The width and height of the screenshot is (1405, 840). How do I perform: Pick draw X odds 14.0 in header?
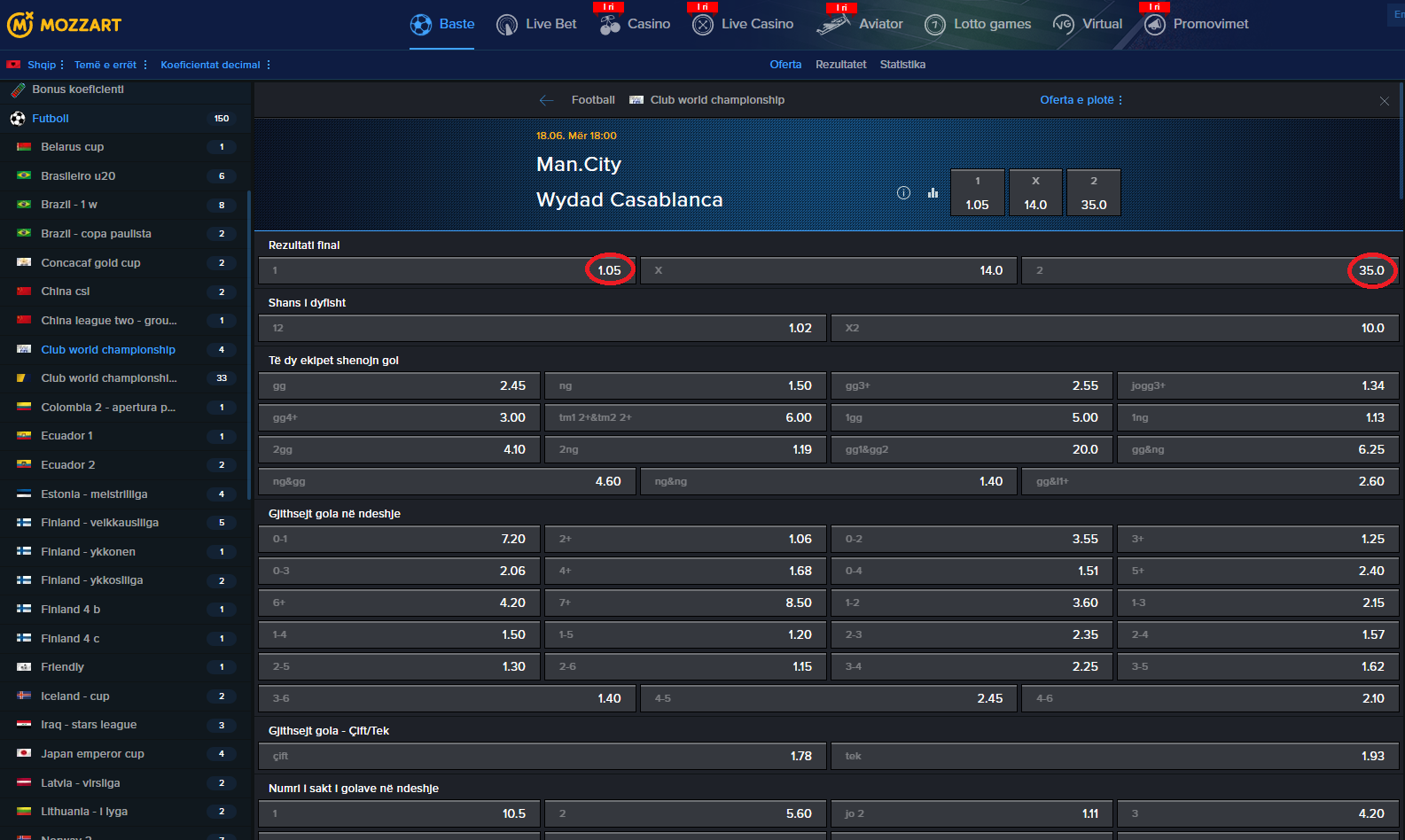(1035, 192)
